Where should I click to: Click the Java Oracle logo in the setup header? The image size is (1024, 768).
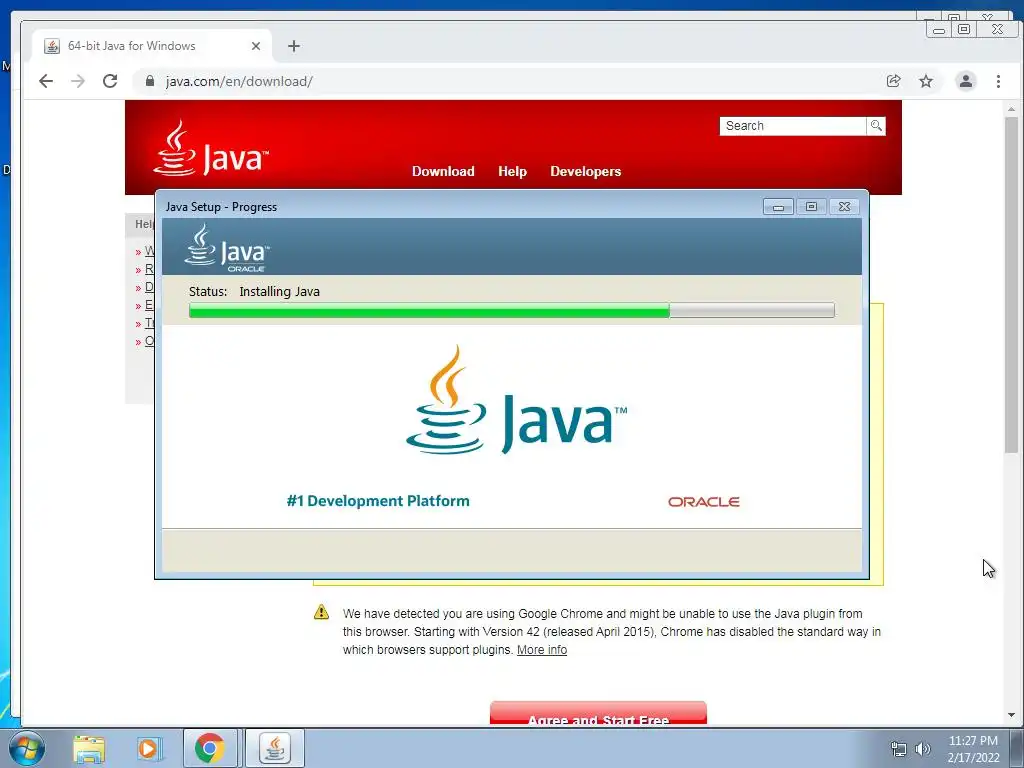227,248
